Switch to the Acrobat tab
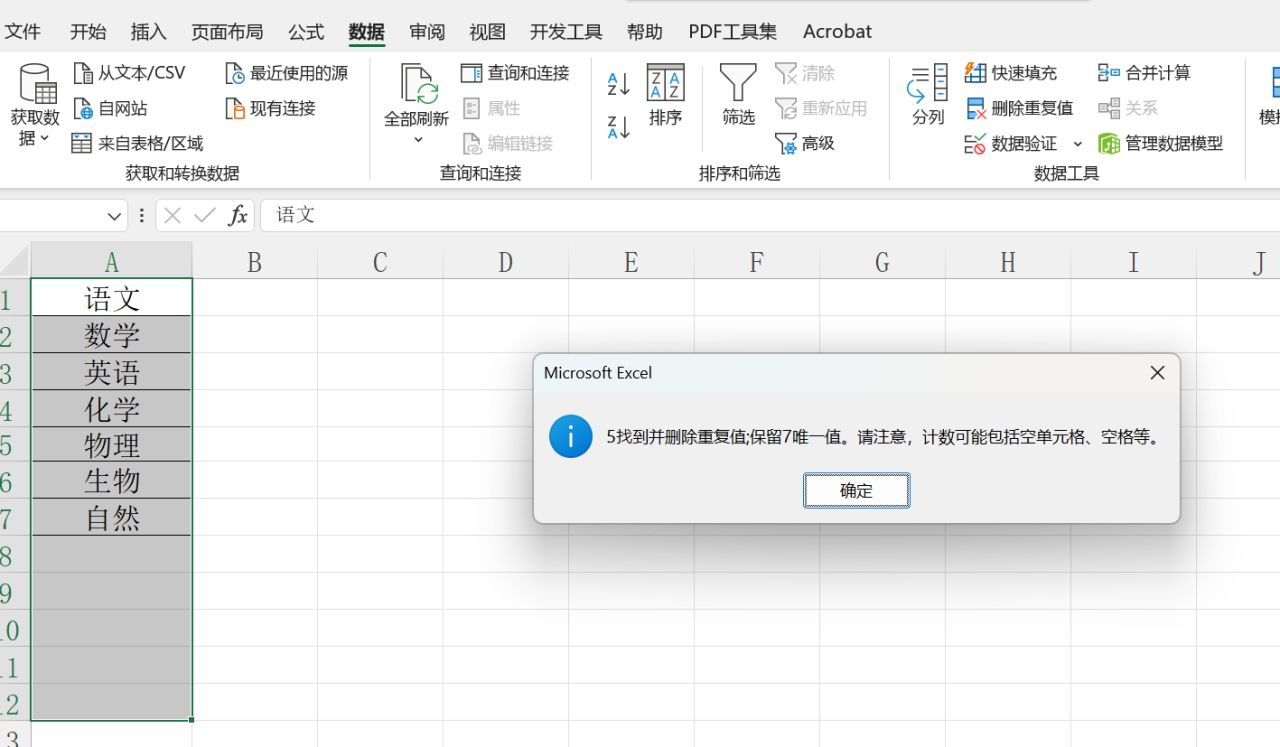1280x747 pixels. 838,32
